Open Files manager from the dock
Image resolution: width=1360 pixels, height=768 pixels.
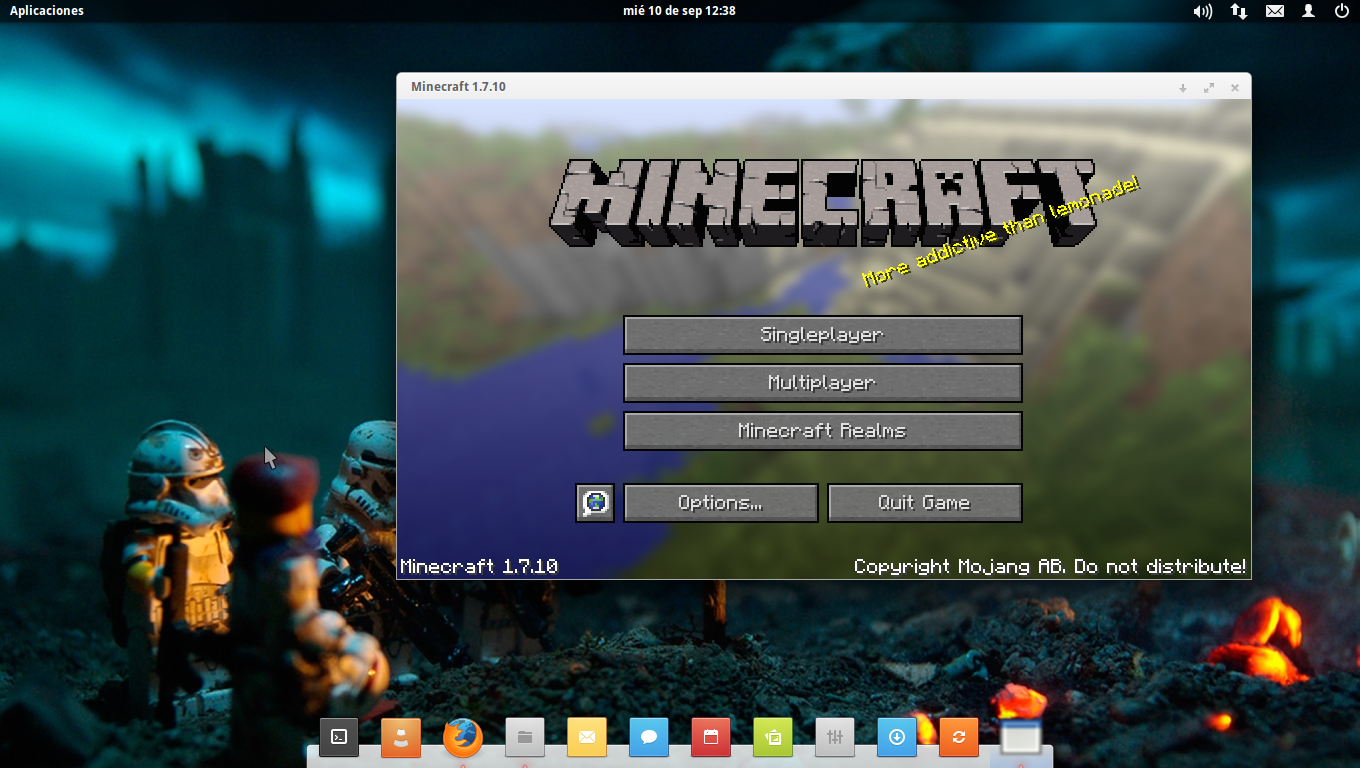[x=525, y=738]
